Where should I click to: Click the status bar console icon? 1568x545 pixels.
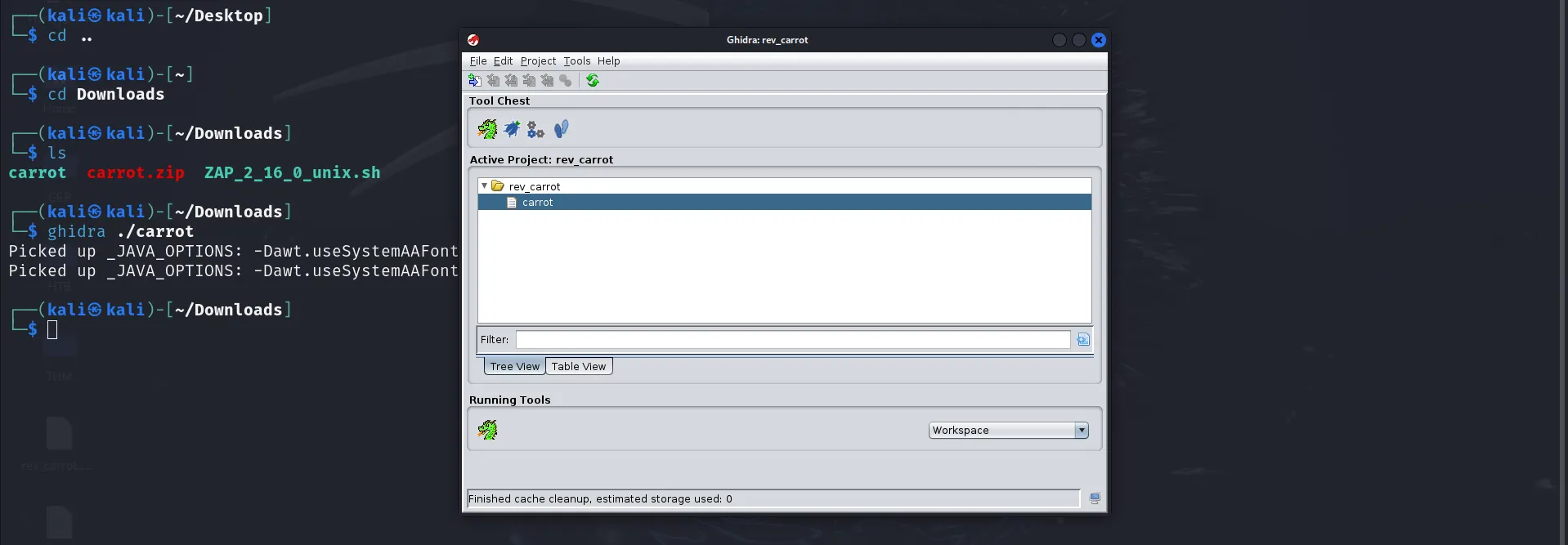point(1095,498)
